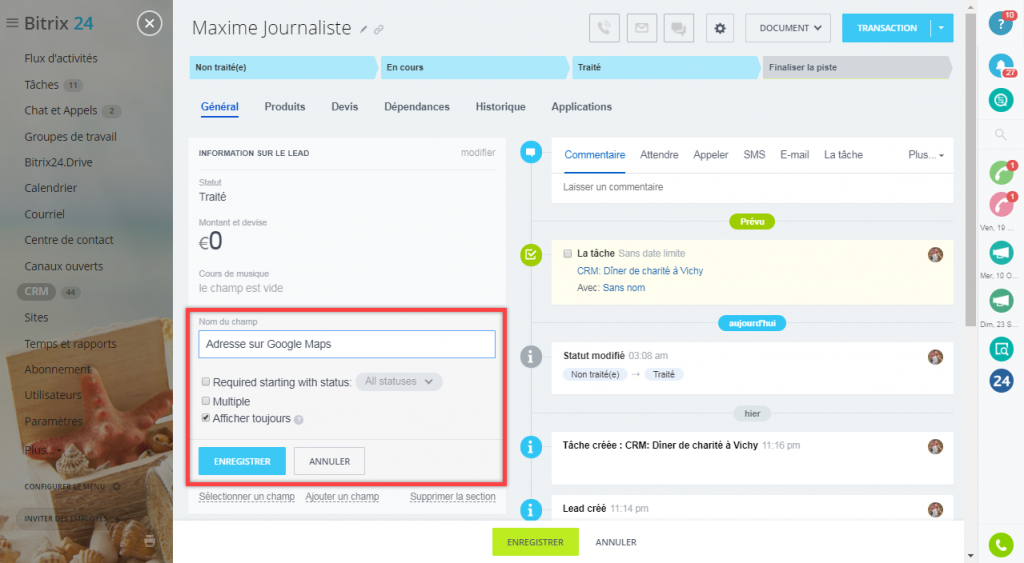Open the Historique tab

pos(500,106)
